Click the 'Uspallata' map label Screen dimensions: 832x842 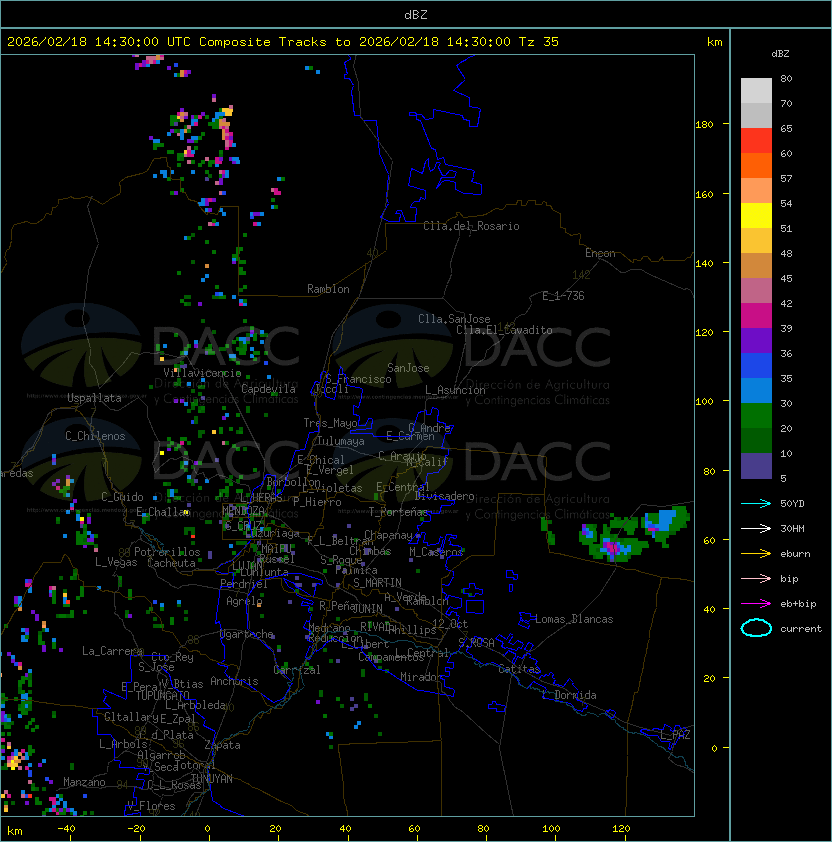tap(94, 398)
